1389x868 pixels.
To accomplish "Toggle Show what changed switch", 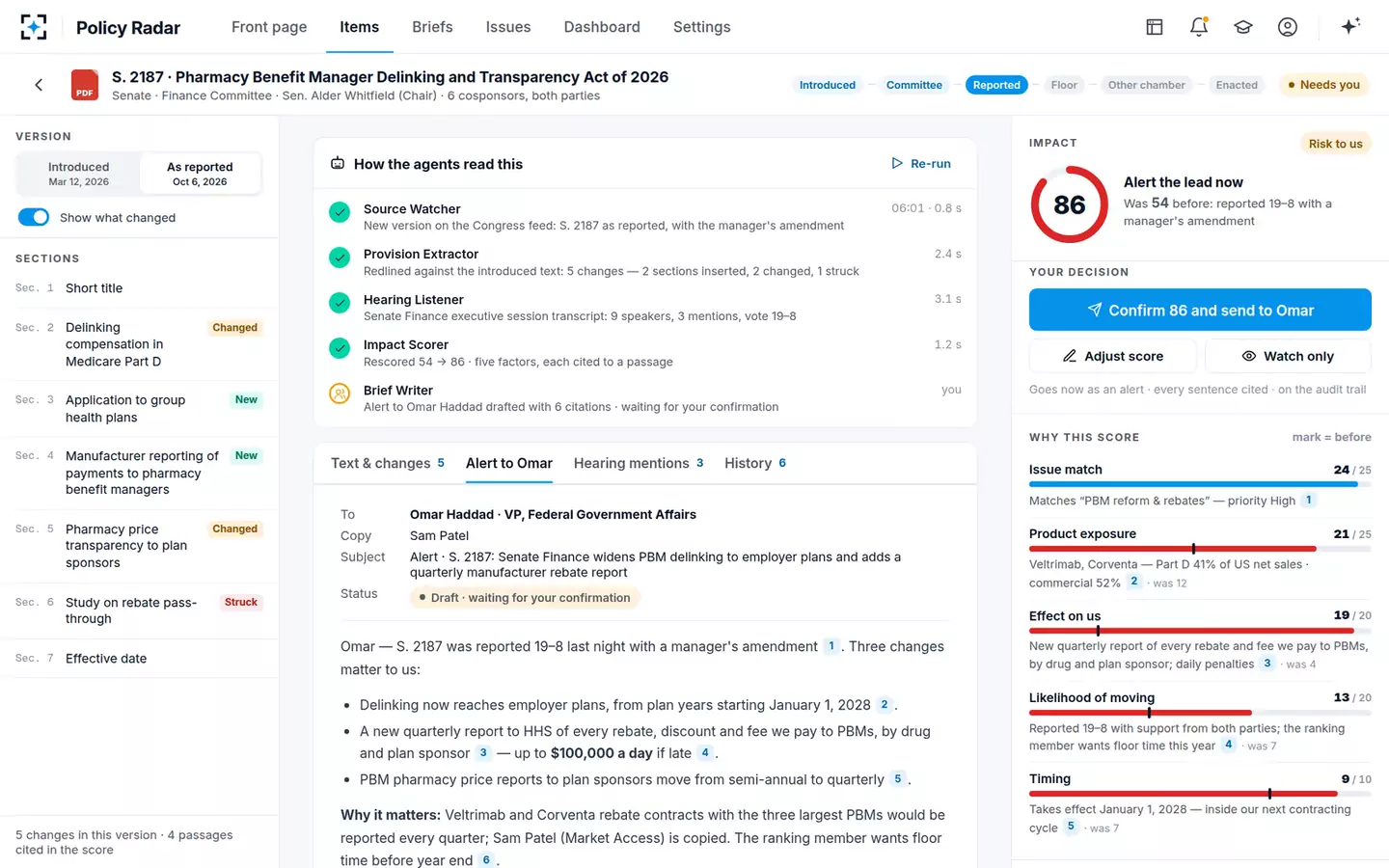I will coord(34,217).
